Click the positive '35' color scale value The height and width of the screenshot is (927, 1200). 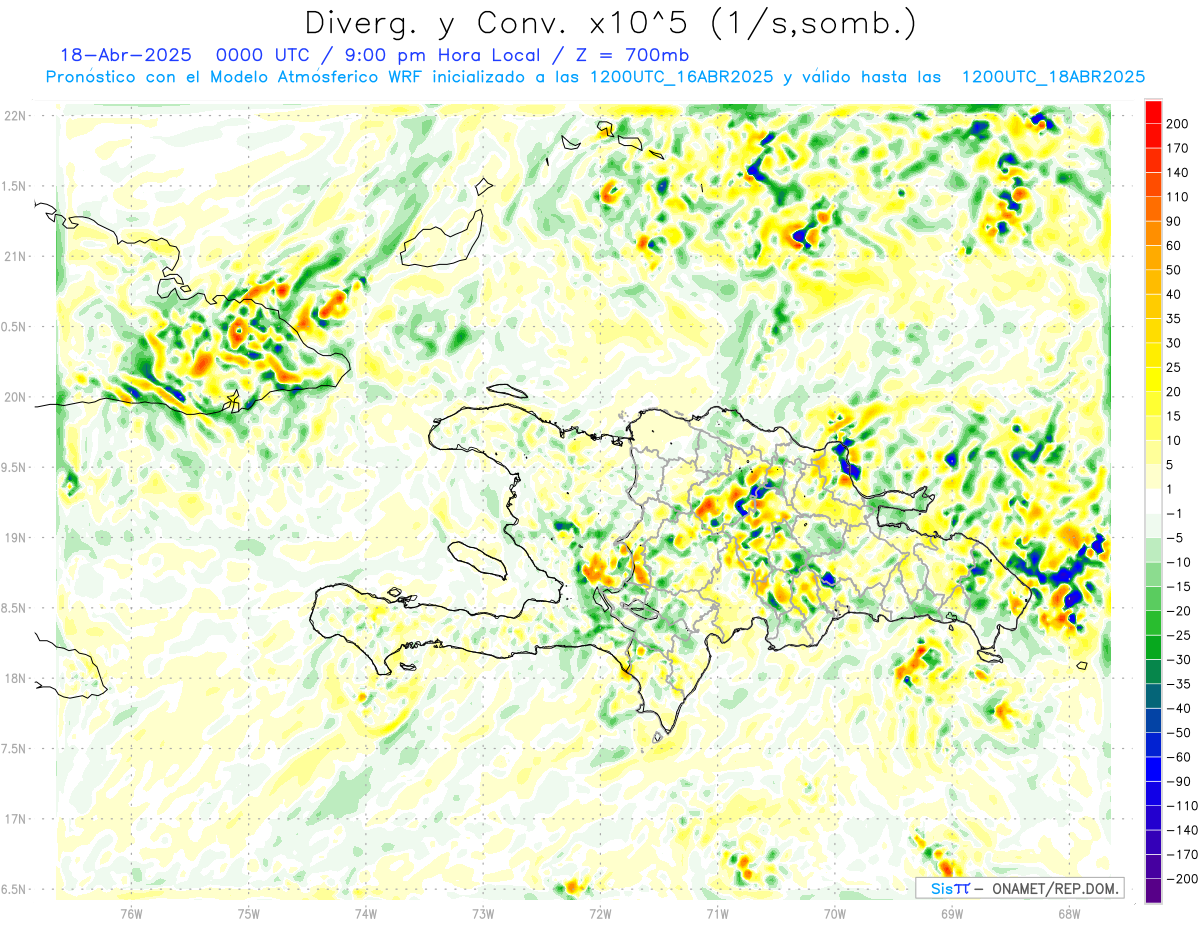[x=1175, y=319]
